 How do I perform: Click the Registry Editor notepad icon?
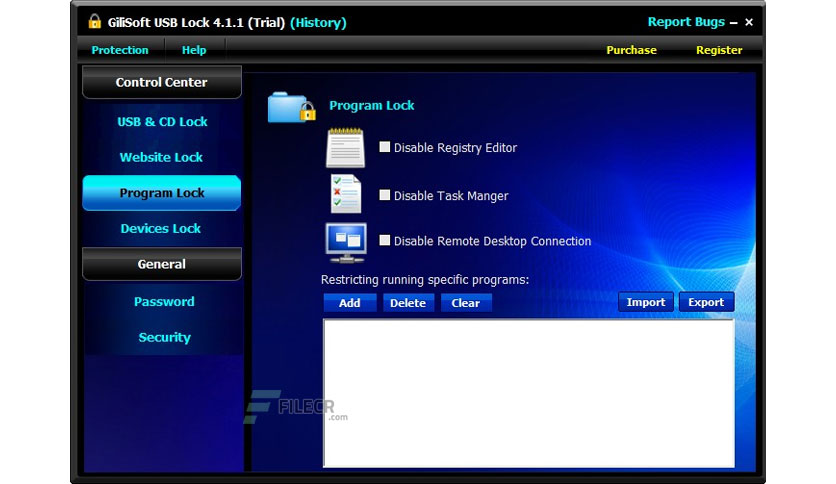[x=345, y=148]
